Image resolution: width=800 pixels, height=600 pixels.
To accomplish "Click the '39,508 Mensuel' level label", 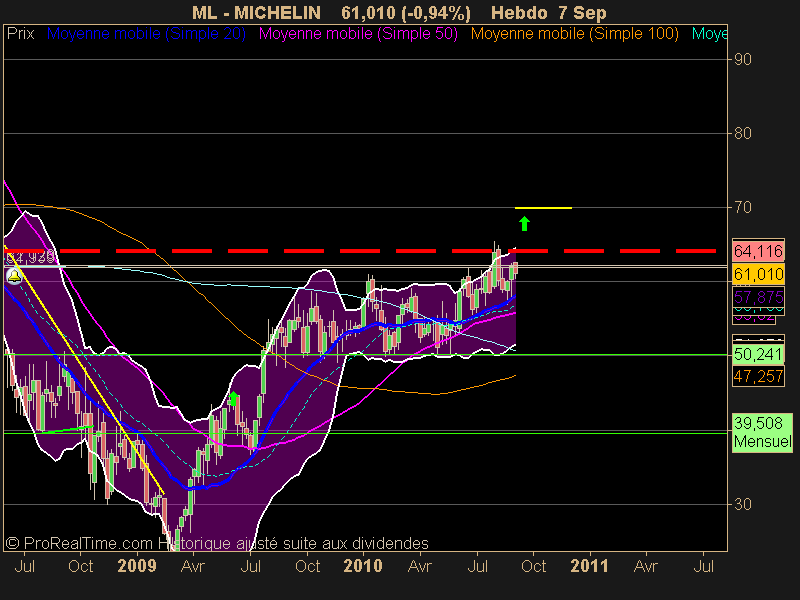I will pyautogui.click(x=762, y=432).
